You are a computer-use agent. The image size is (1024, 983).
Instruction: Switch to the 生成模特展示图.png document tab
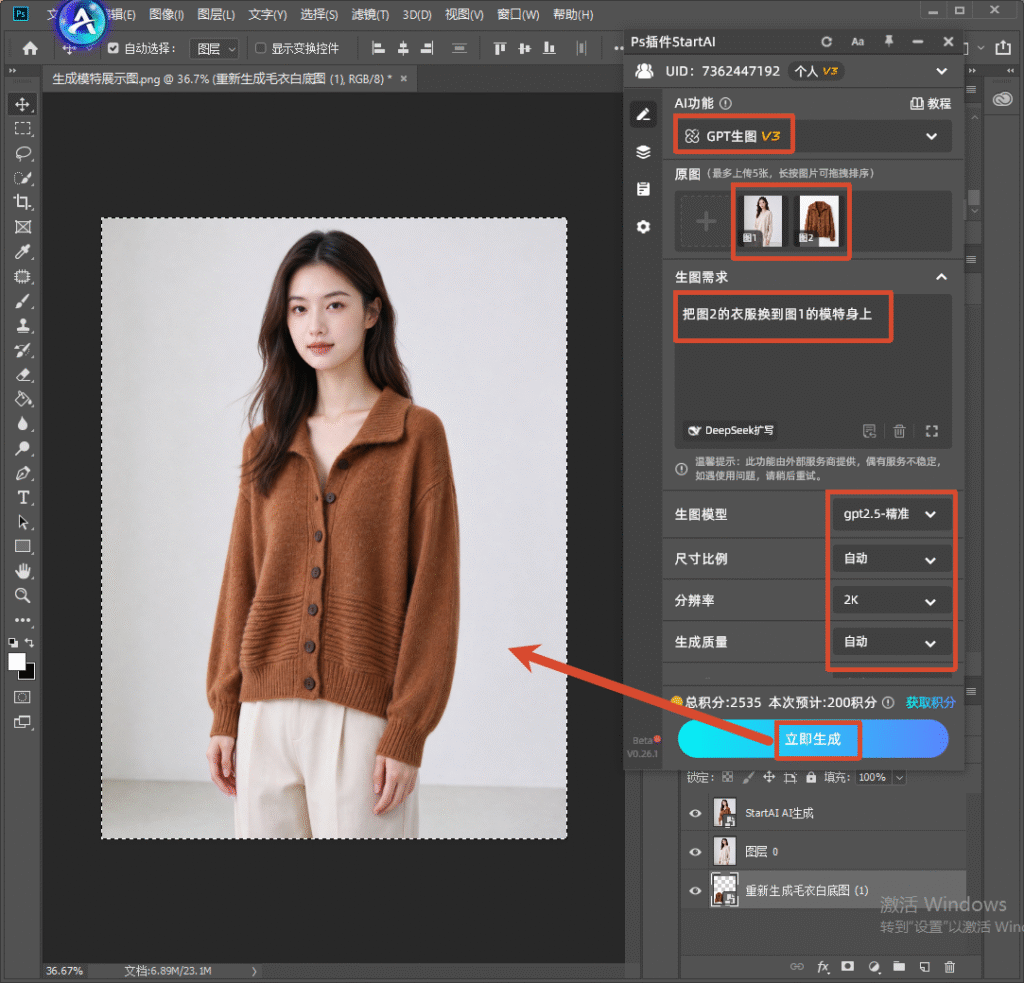pyautogui.click(x=222, y=79)
